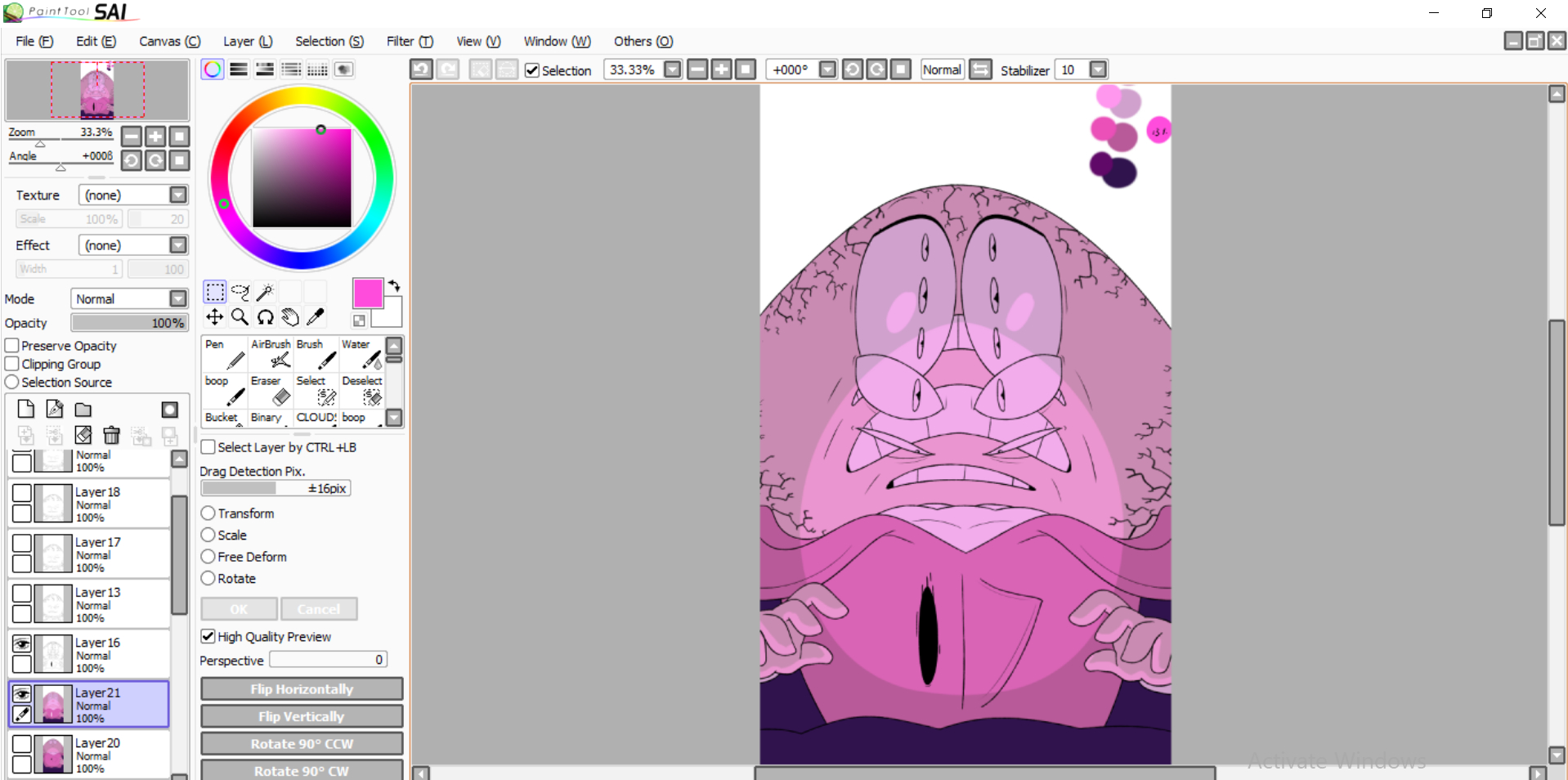Expand the layer blending Mode dropdown
Viewport: 1568px width, 780px height.
coord(178,299)
